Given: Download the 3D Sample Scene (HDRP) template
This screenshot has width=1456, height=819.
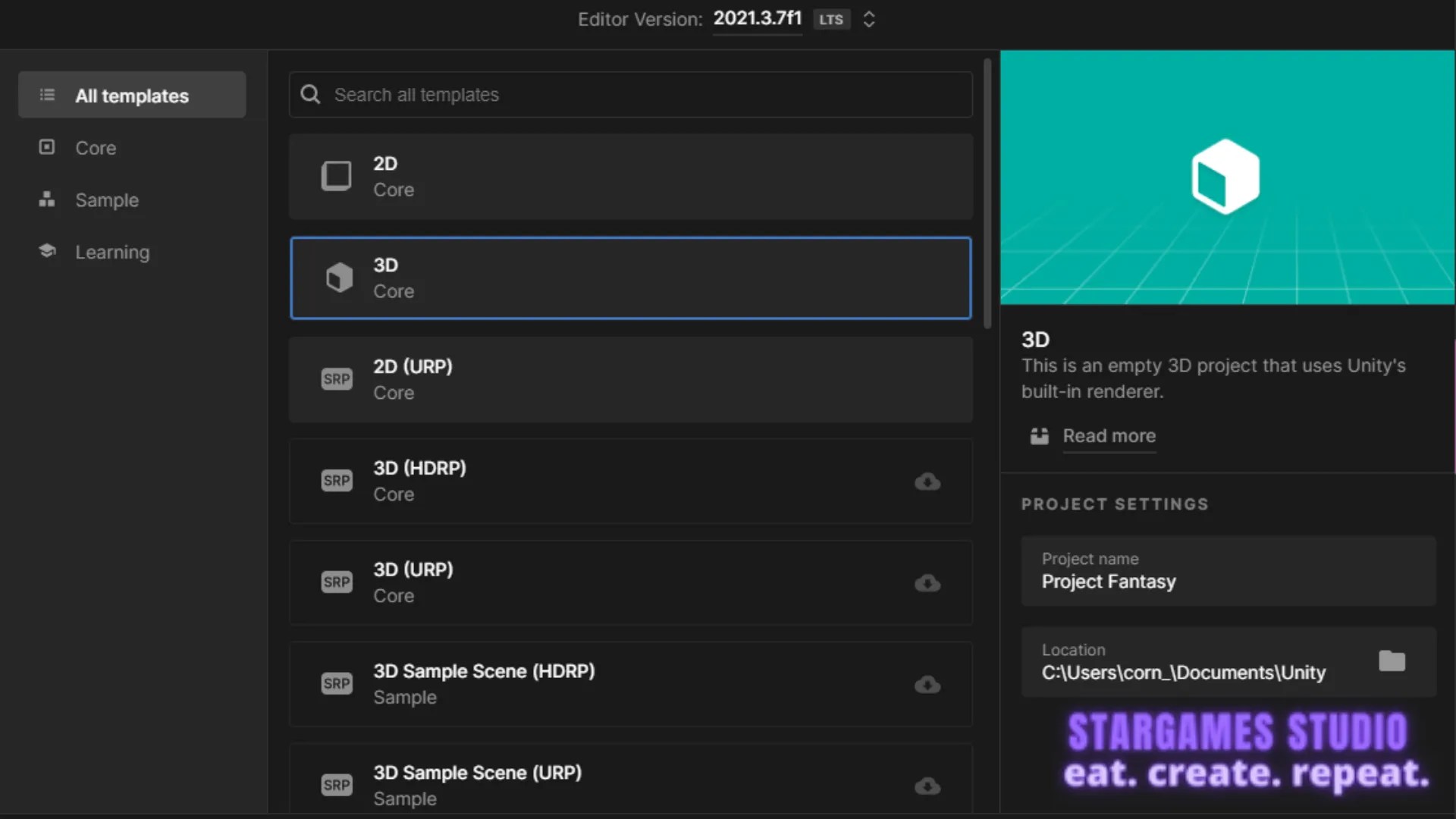Looking at the screenshot, I should click(x=927, y=685).
